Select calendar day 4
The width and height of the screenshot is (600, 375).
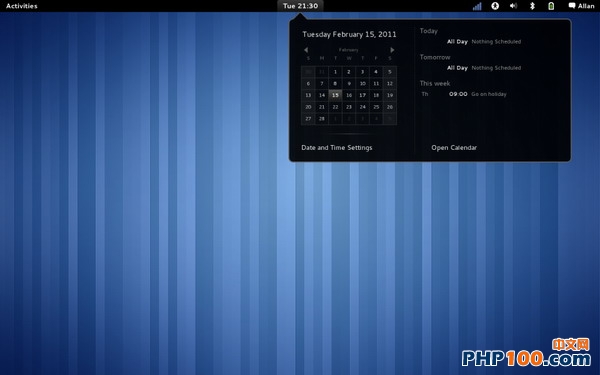[x=376, y=72]
